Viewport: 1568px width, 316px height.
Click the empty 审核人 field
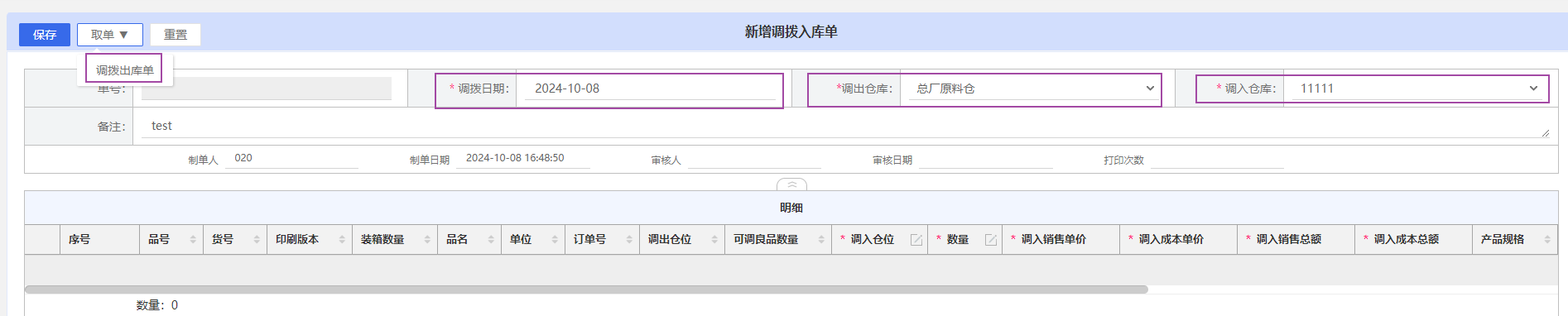point(754,159)
